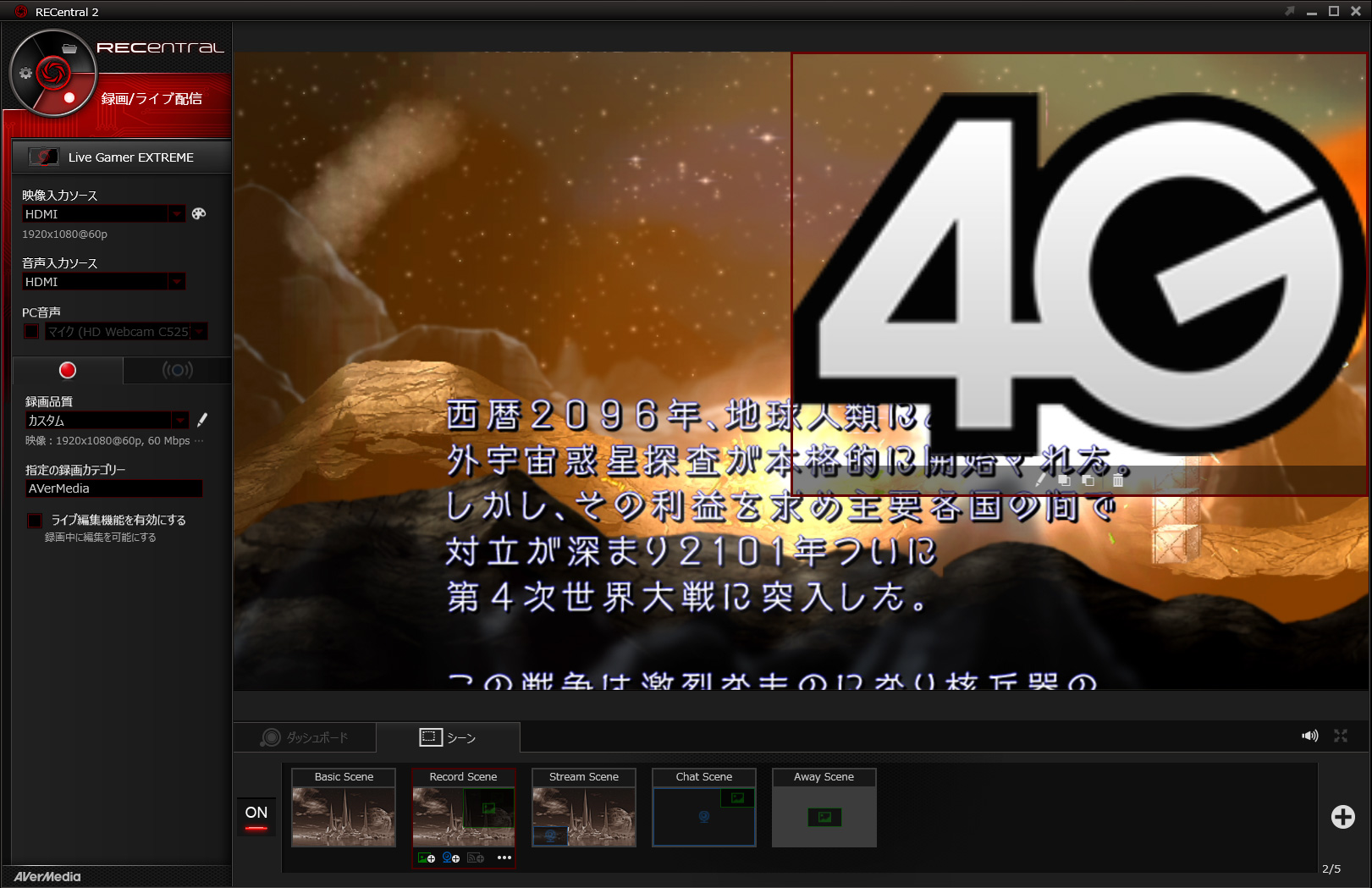Edit the selected 4G image overlay
1372x888 pixels.
coord(1040,480)
